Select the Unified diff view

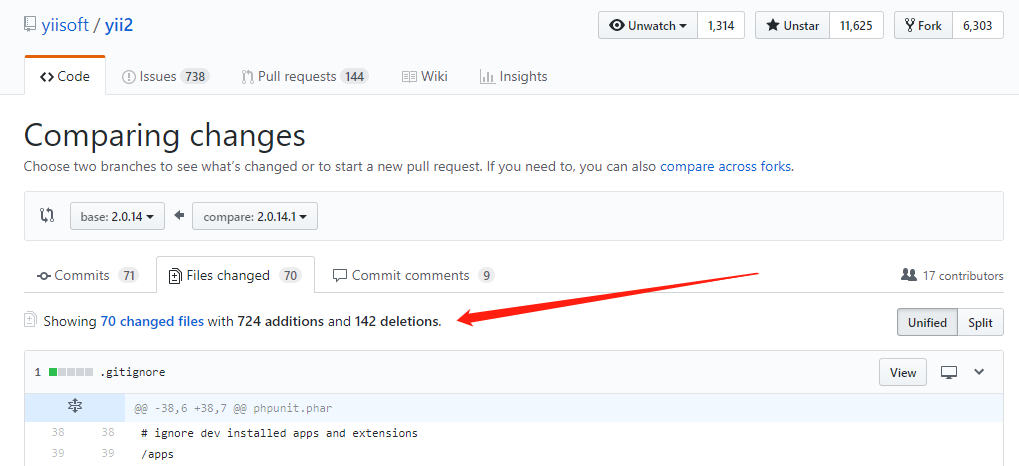tap(927, 322)
